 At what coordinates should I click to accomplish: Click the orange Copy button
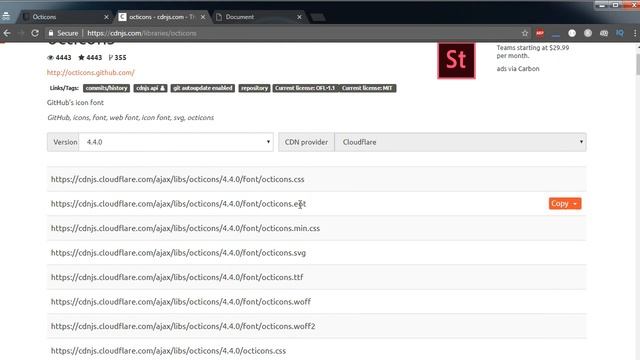pyautogui.click(x=565, y=203)
